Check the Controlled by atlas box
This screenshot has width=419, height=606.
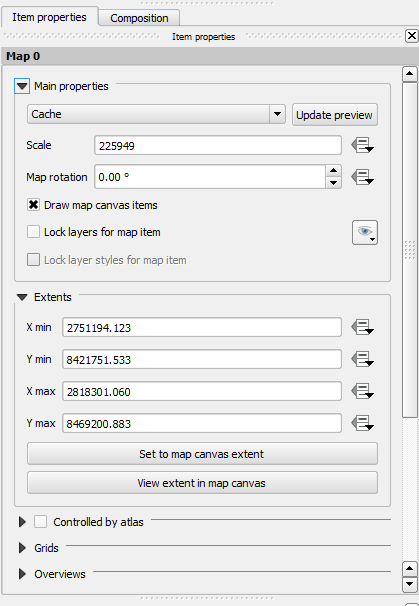[40, 522]
